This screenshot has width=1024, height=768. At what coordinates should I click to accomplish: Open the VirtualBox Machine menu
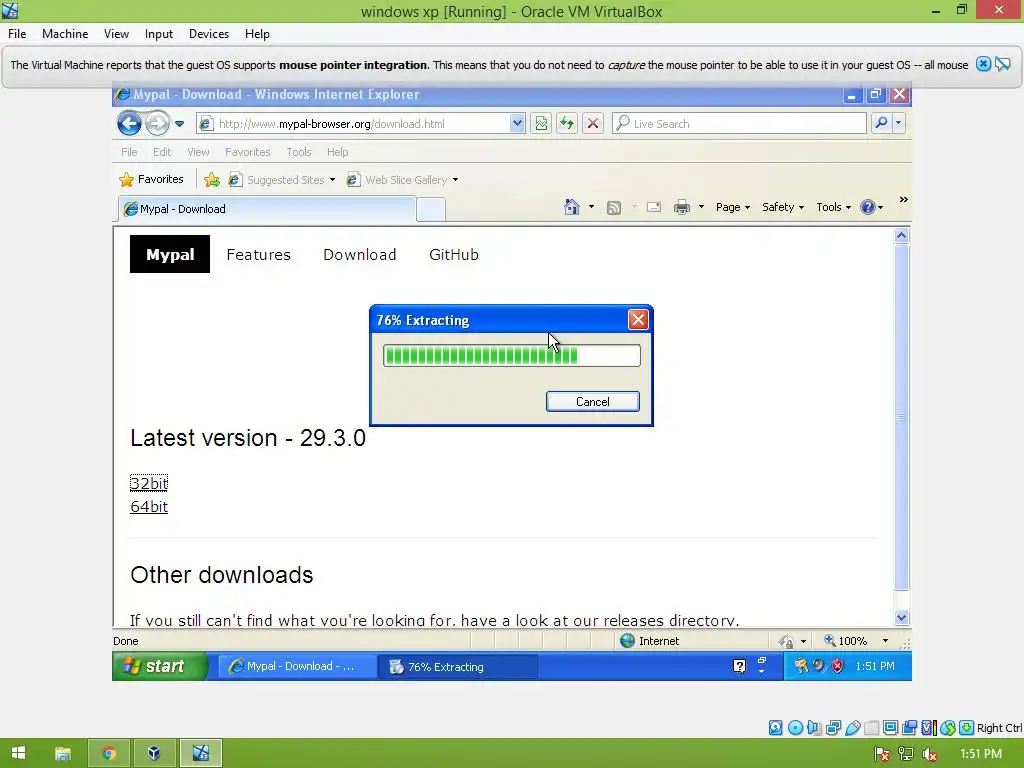(65, 34)
